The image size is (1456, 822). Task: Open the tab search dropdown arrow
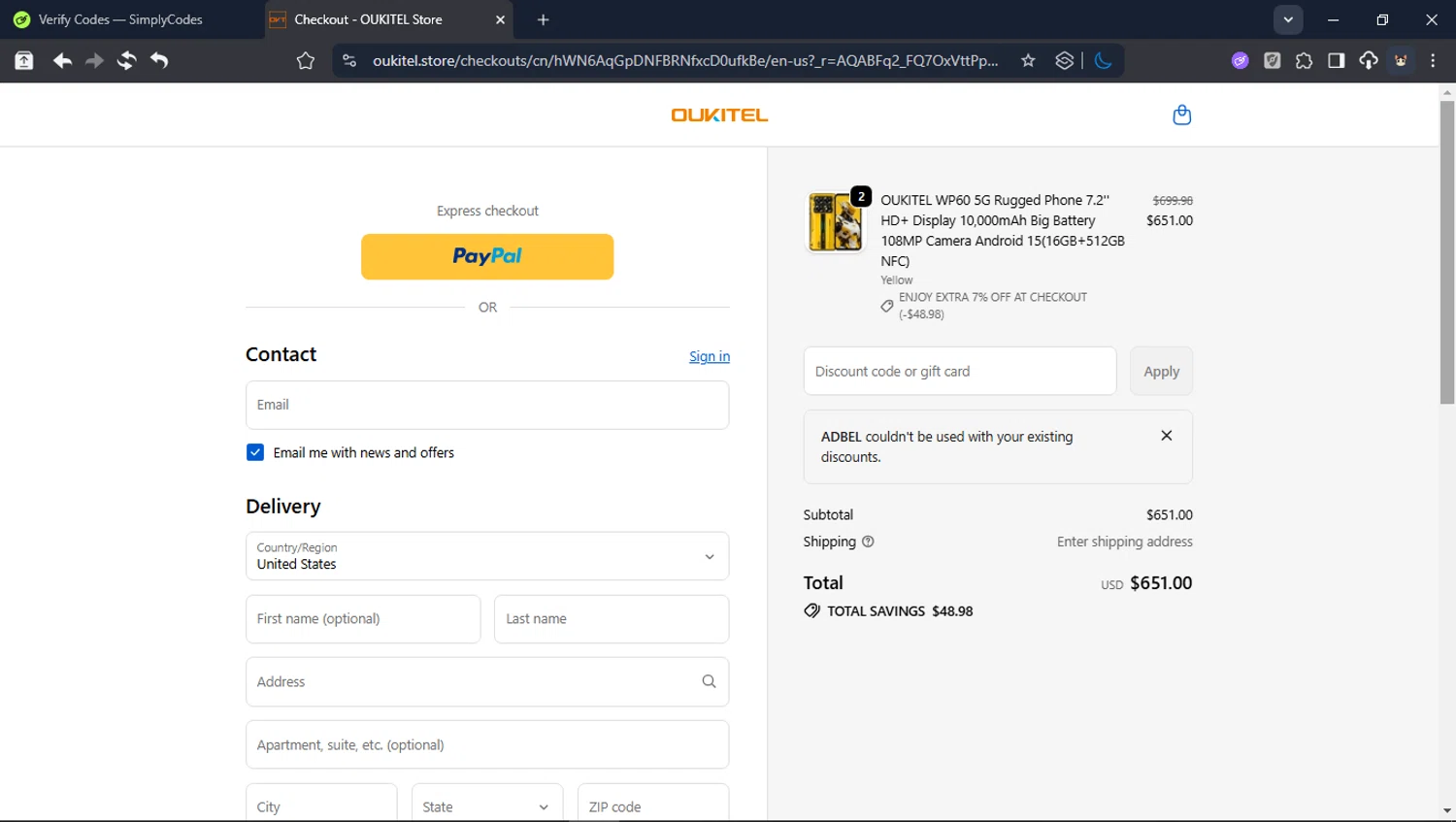click(x=1288, y=19)
